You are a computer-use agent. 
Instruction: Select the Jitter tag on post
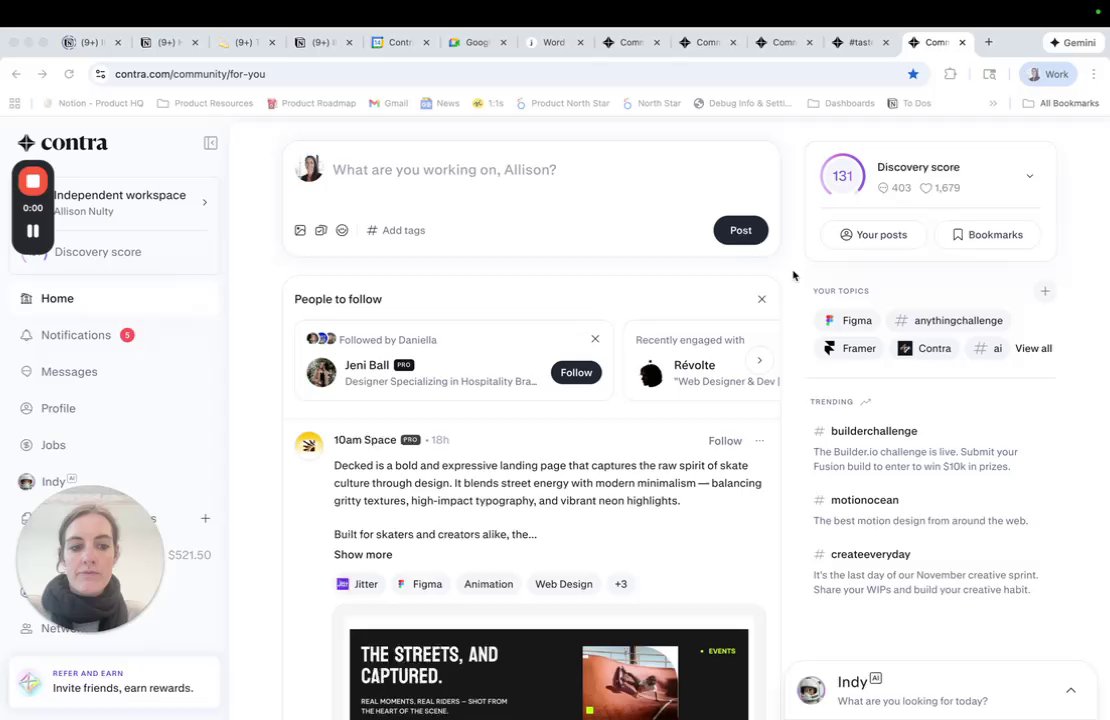(357, 584)
